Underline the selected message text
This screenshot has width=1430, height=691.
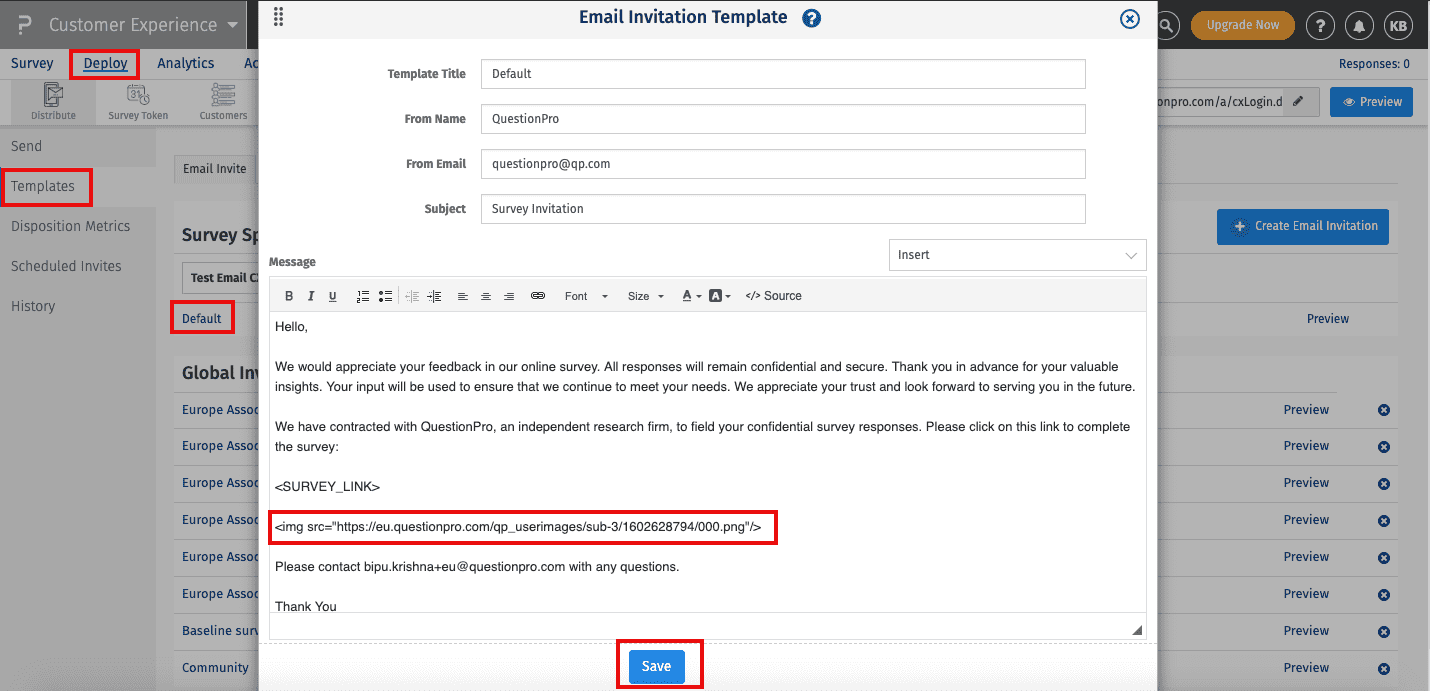click(333, 296)
